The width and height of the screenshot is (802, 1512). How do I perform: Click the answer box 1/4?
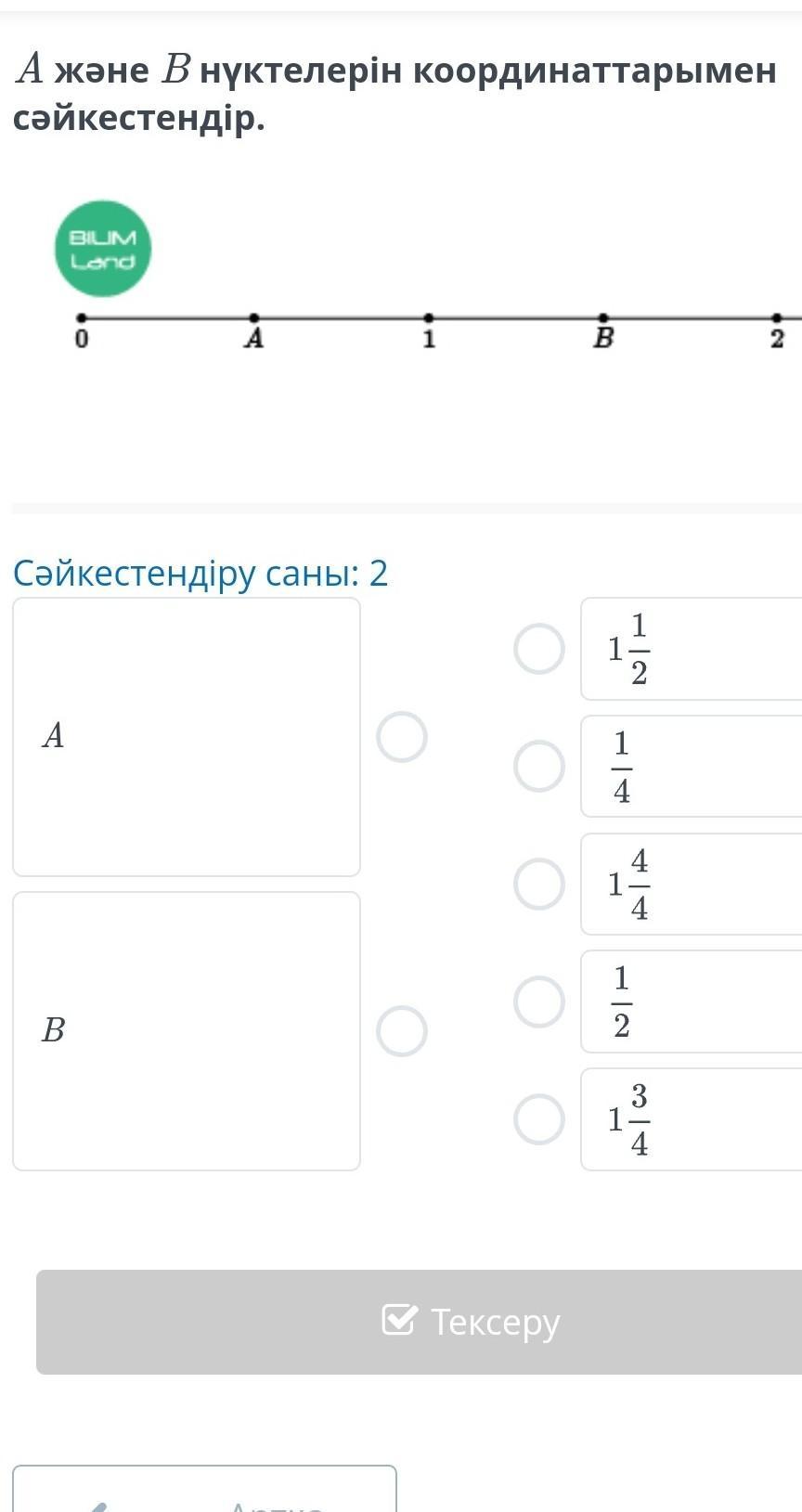pos(692,766)
